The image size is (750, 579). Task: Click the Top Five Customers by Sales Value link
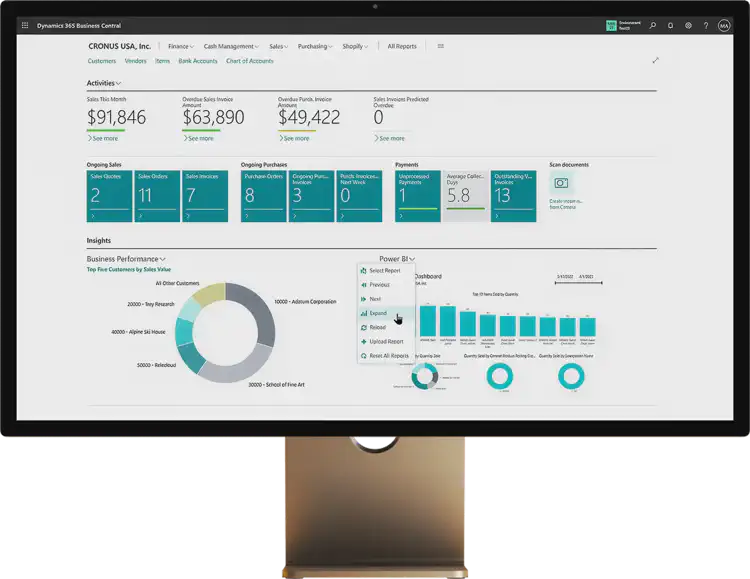(x=129, y=269)
